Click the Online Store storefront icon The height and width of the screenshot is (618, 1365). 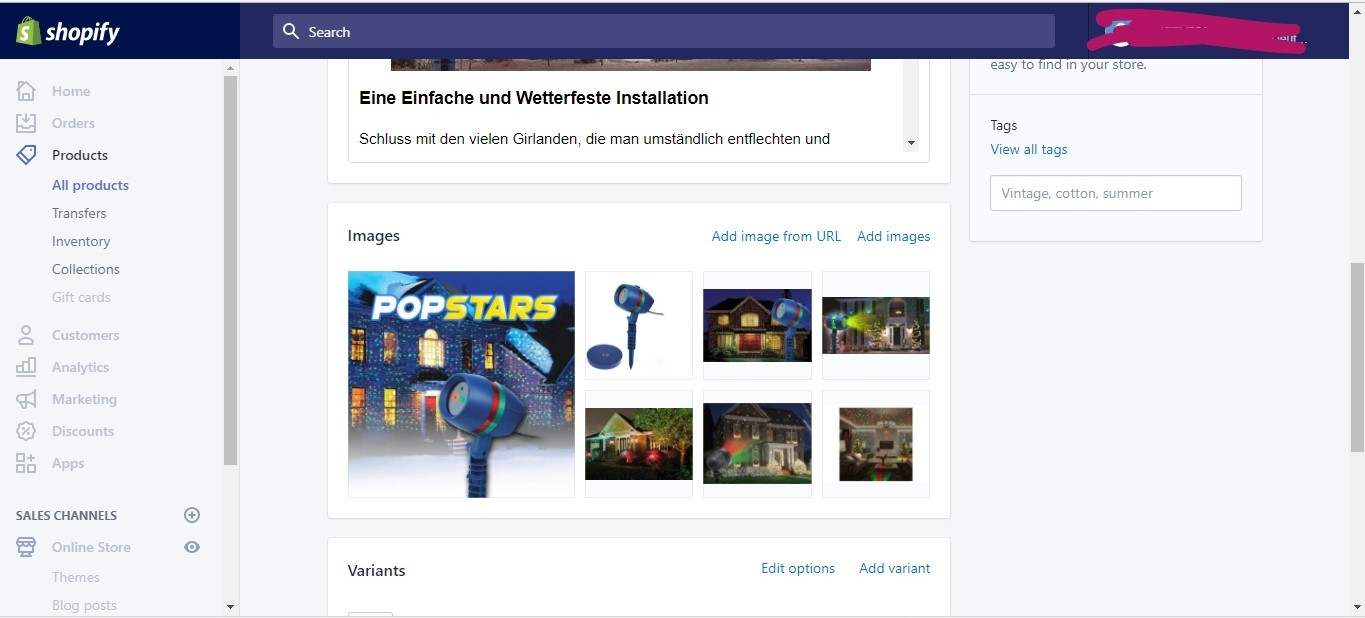(26, 547)
